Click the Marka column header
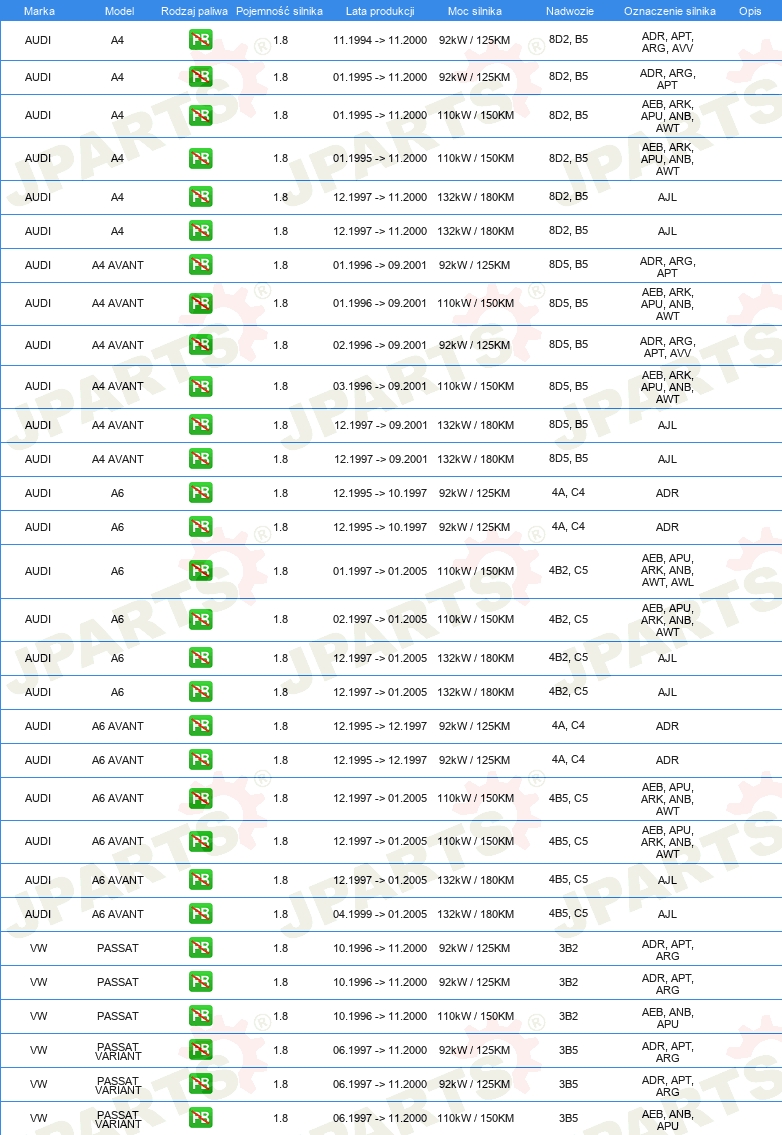This screenshot has height=1135, width=782. 39,11
